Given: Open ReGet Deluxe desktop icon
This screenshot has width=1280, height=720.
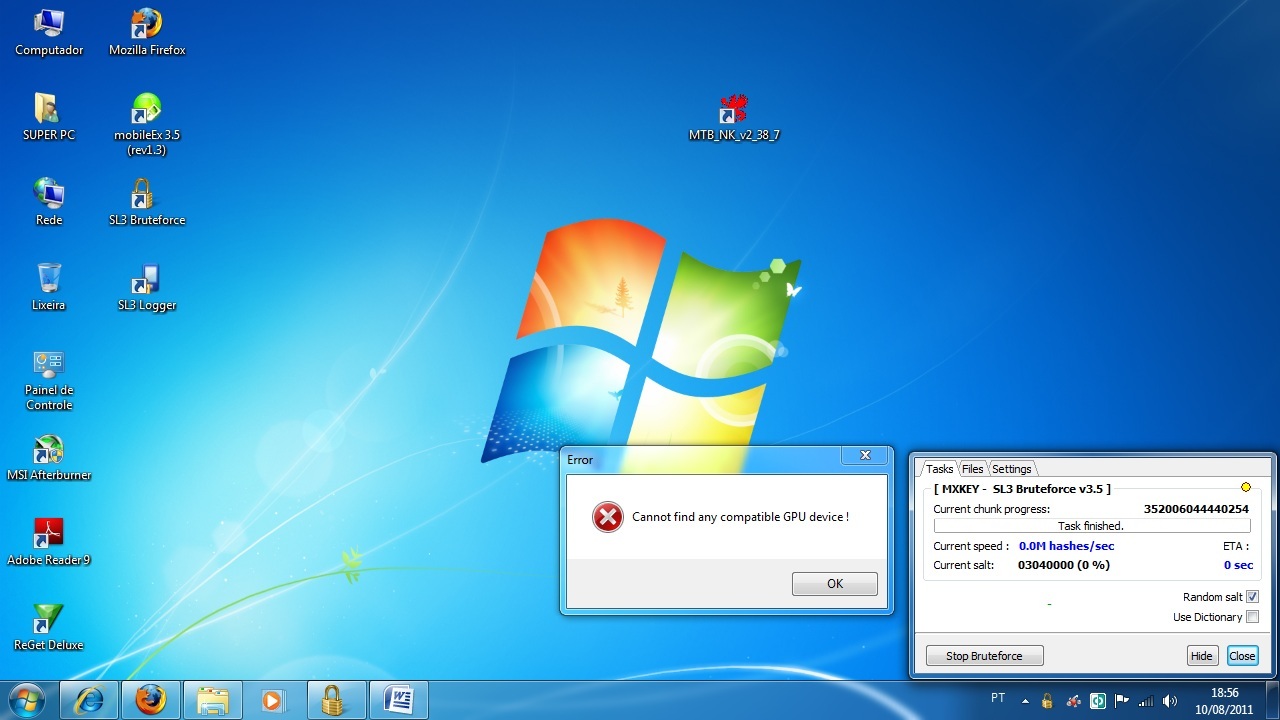Looking at the screenshot, I should tap(48, 620).
